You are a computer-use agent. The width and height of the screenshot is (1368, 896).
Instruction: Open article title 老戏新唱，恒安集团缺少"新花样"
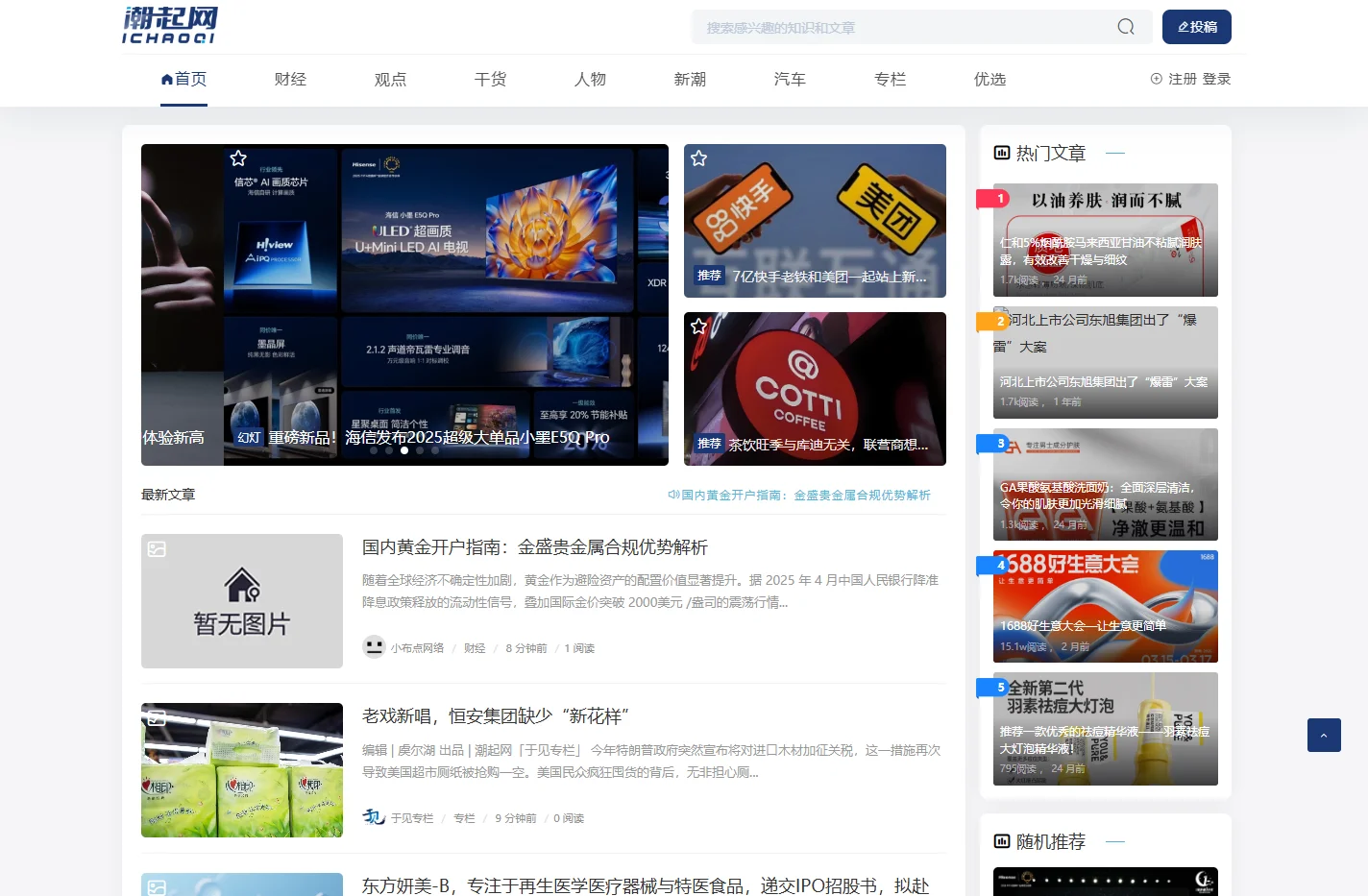(x=496, y=716)
